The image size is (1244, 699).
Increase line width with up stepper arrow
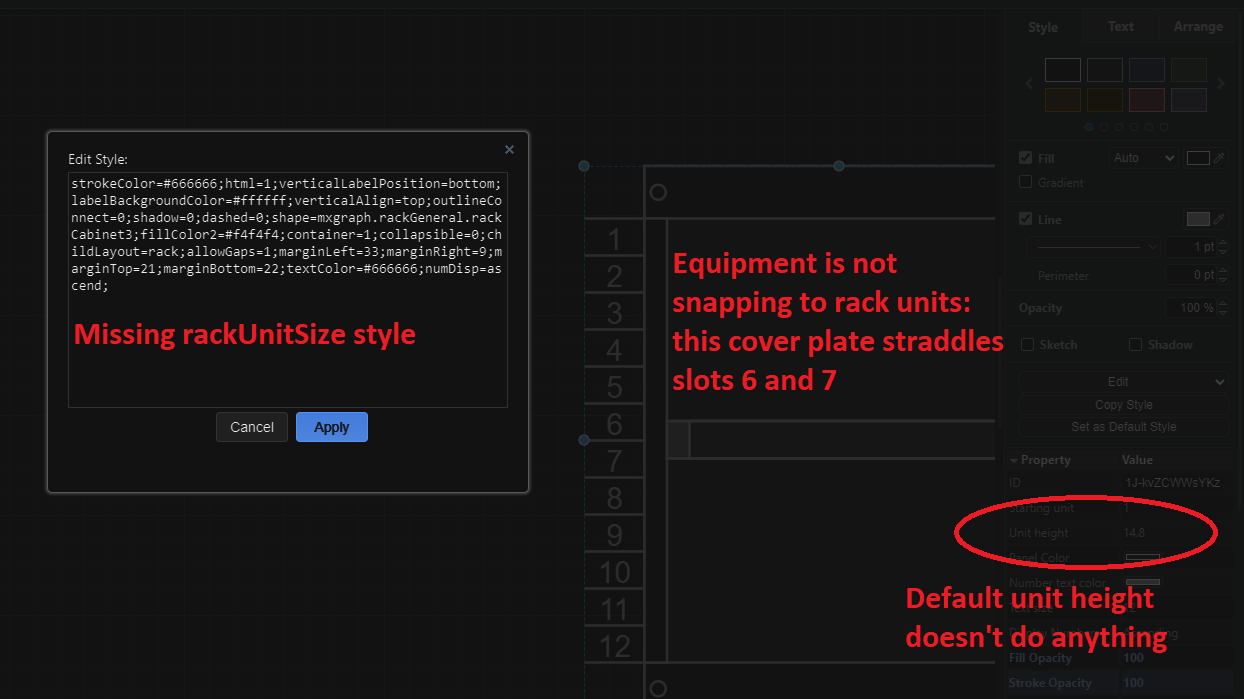[1222, 242]
